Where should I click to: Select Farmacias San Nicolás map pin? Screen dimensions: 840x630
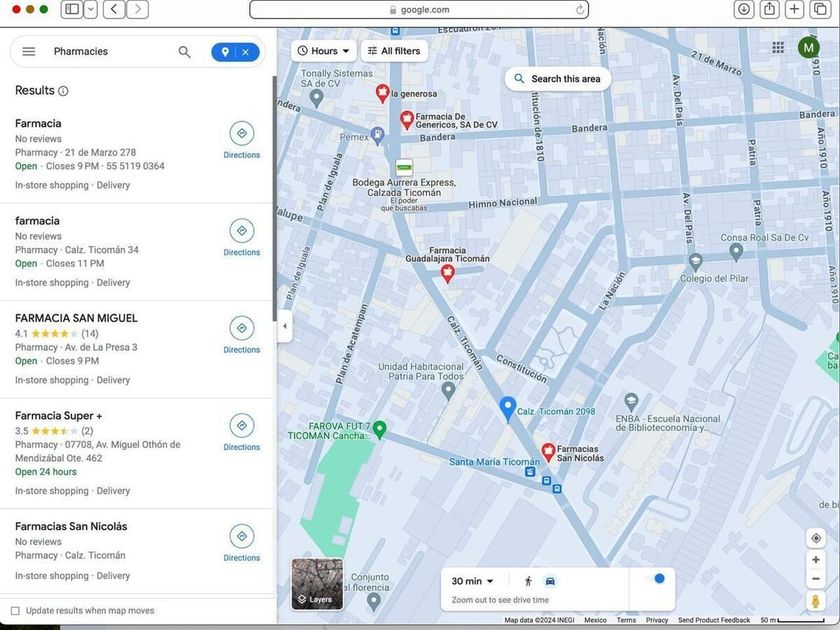click(x=548, y=453)
